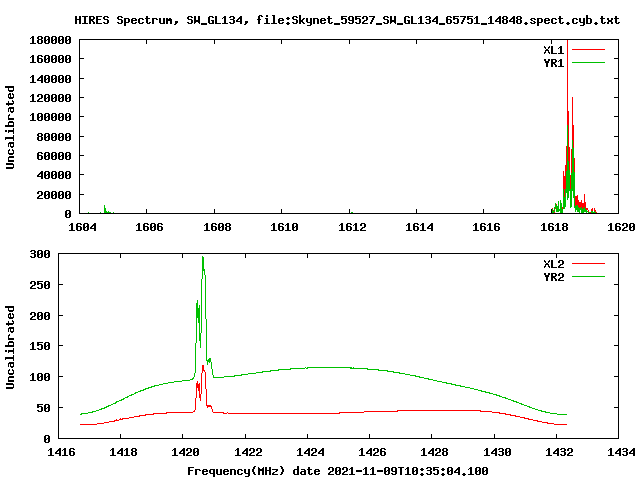Screen dimensions: 640x480
Task: Click the 1416 x-axis tick label
Action: (x=61, y=452)
